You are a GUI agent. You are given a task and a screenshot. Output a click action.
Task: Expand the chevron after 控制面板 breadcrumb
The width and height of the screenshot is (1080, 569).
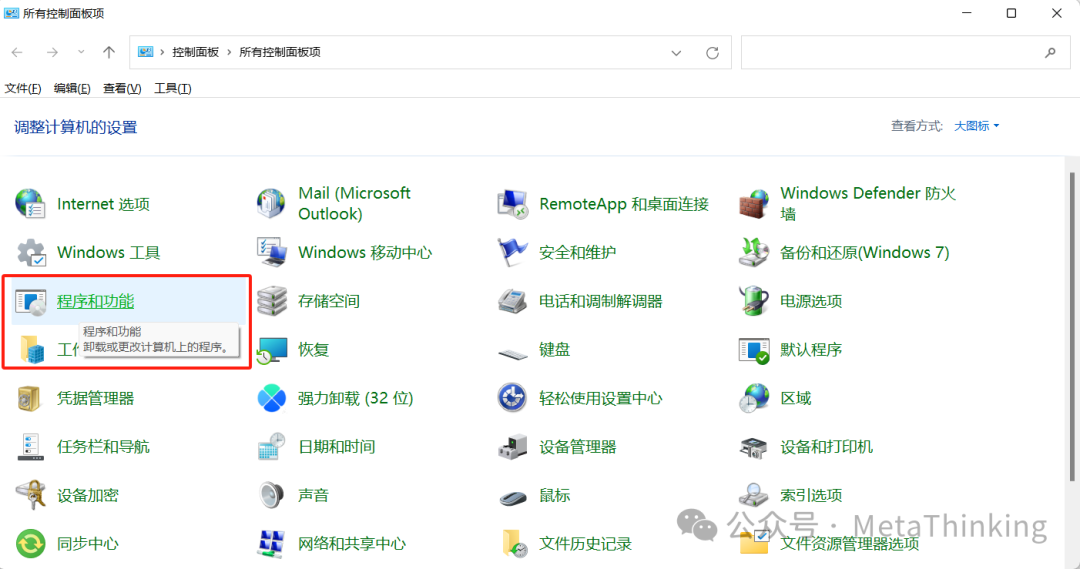tap(229, 52)
